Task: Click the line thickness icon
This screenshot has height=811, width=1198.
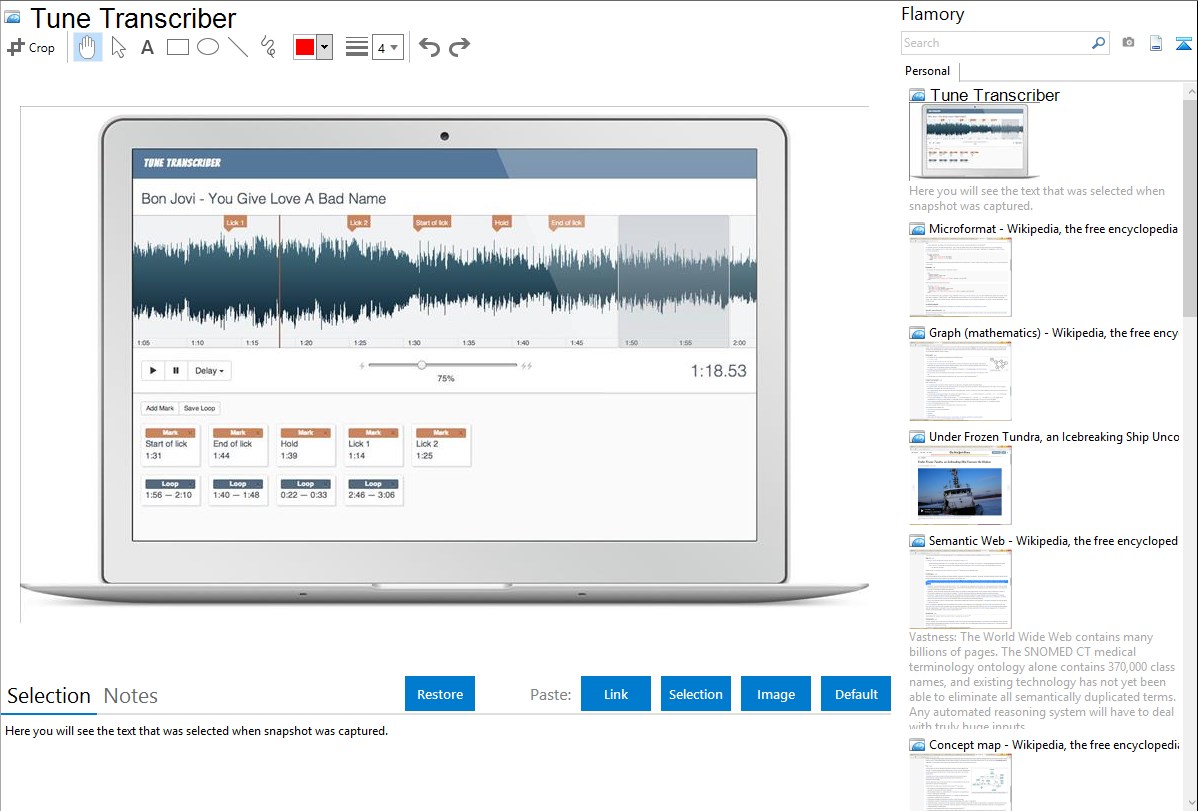Action: click(x=356, y=47)
